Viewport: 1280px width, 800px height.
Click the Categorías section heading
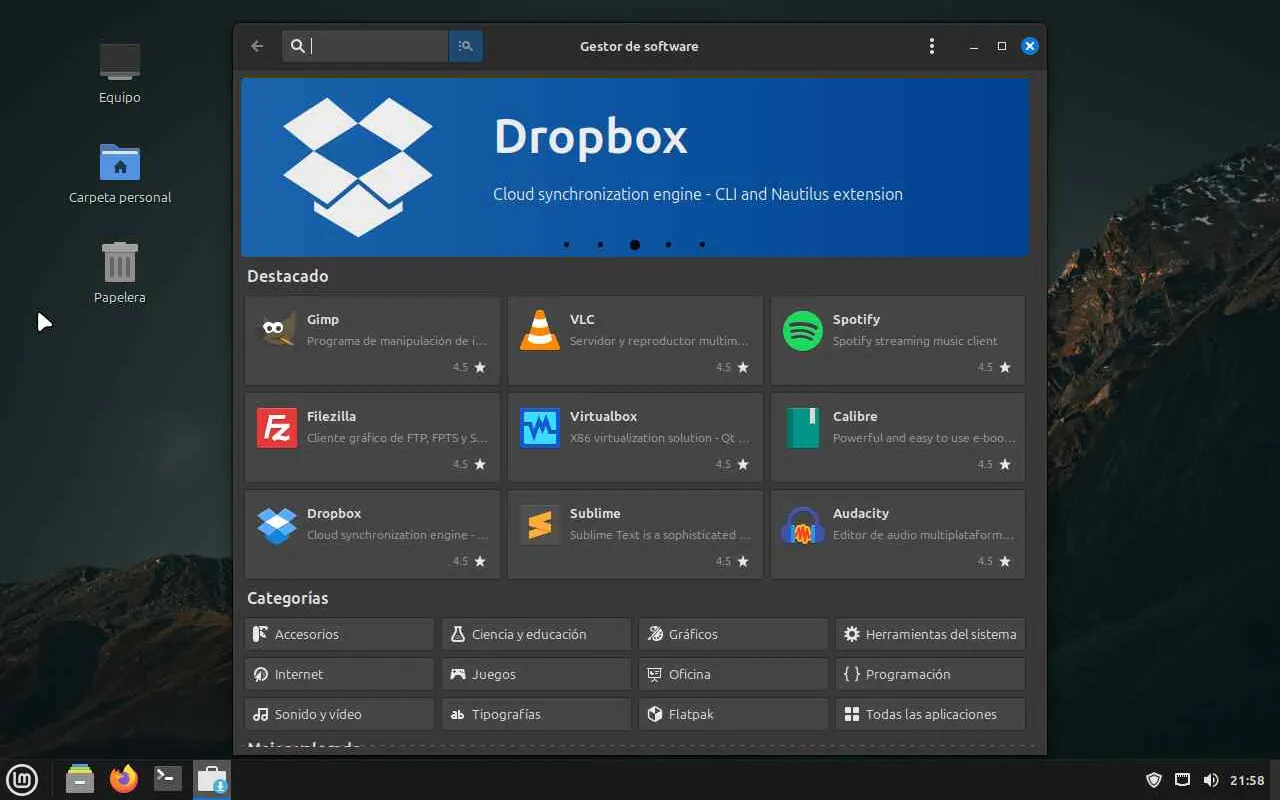click(288, 598)
